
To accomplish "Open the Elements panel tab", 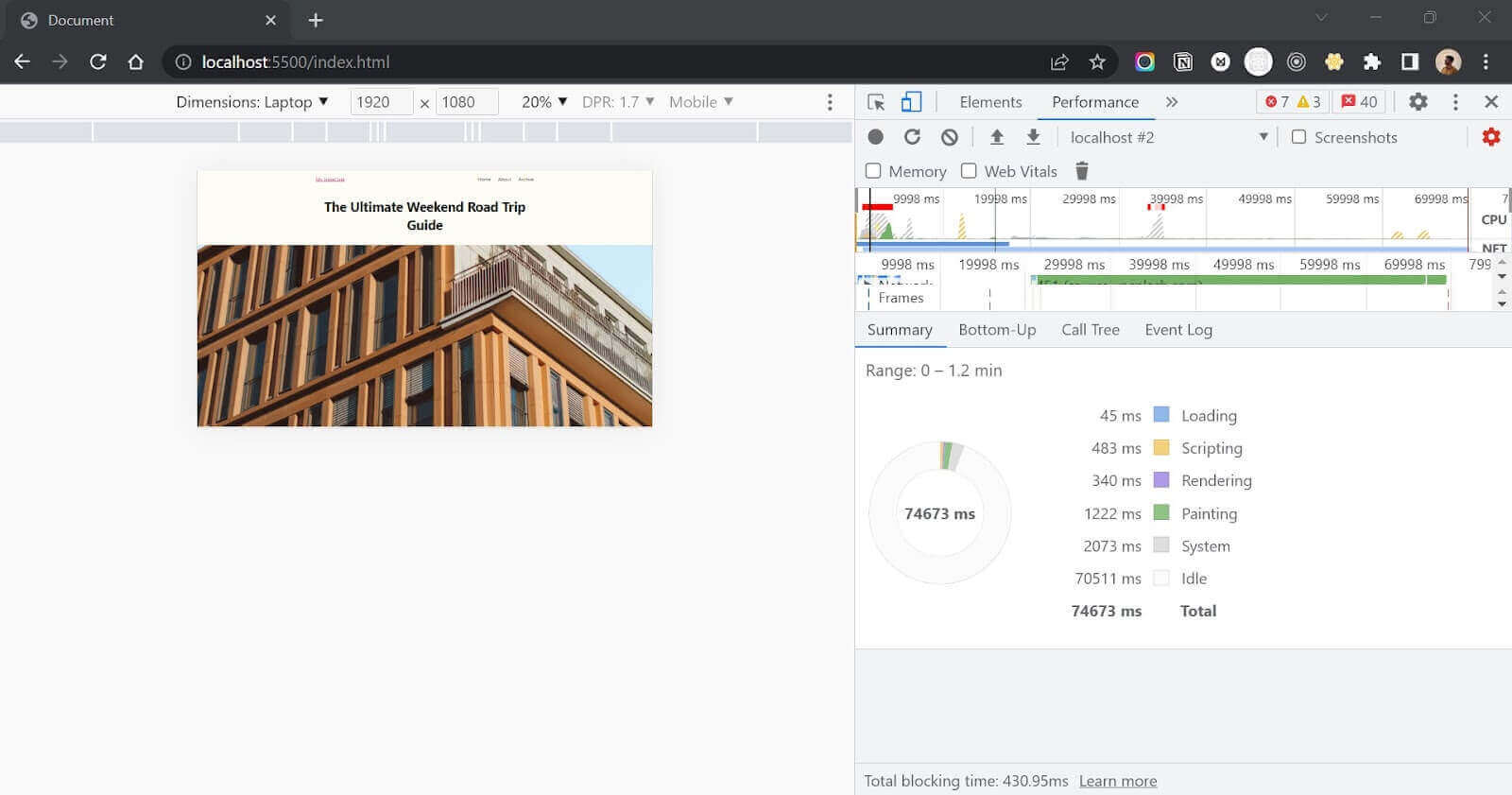I will coord(990,102).
